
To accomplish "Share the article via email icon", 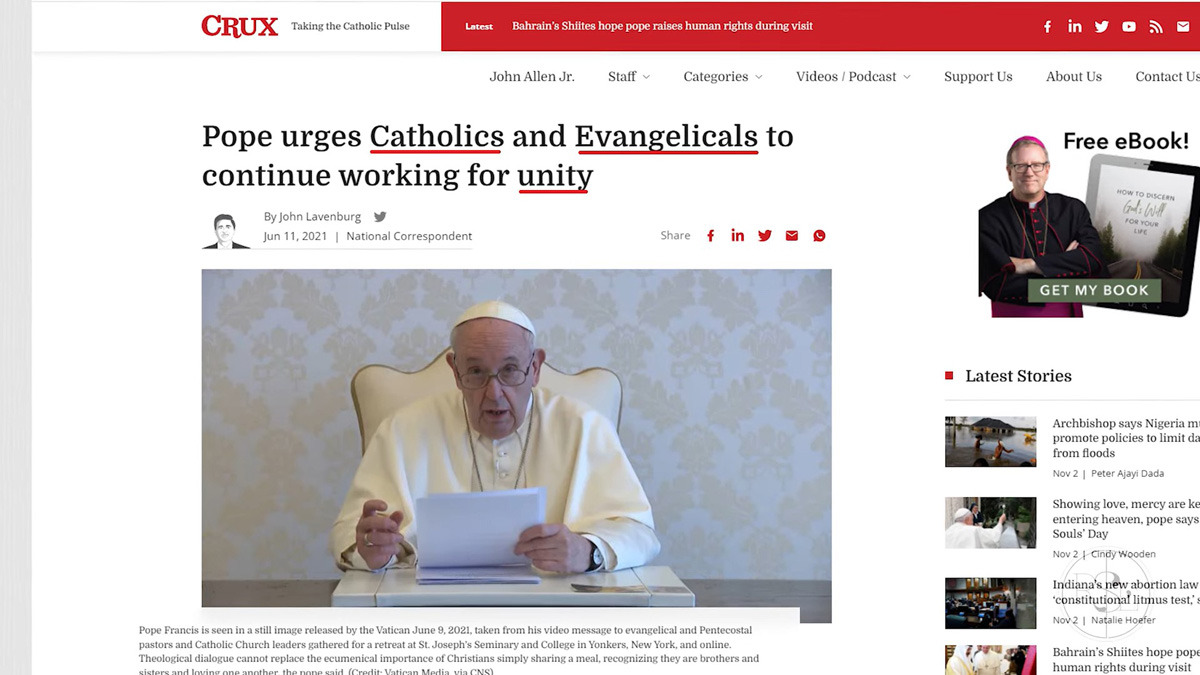I will tap(792, 236).
